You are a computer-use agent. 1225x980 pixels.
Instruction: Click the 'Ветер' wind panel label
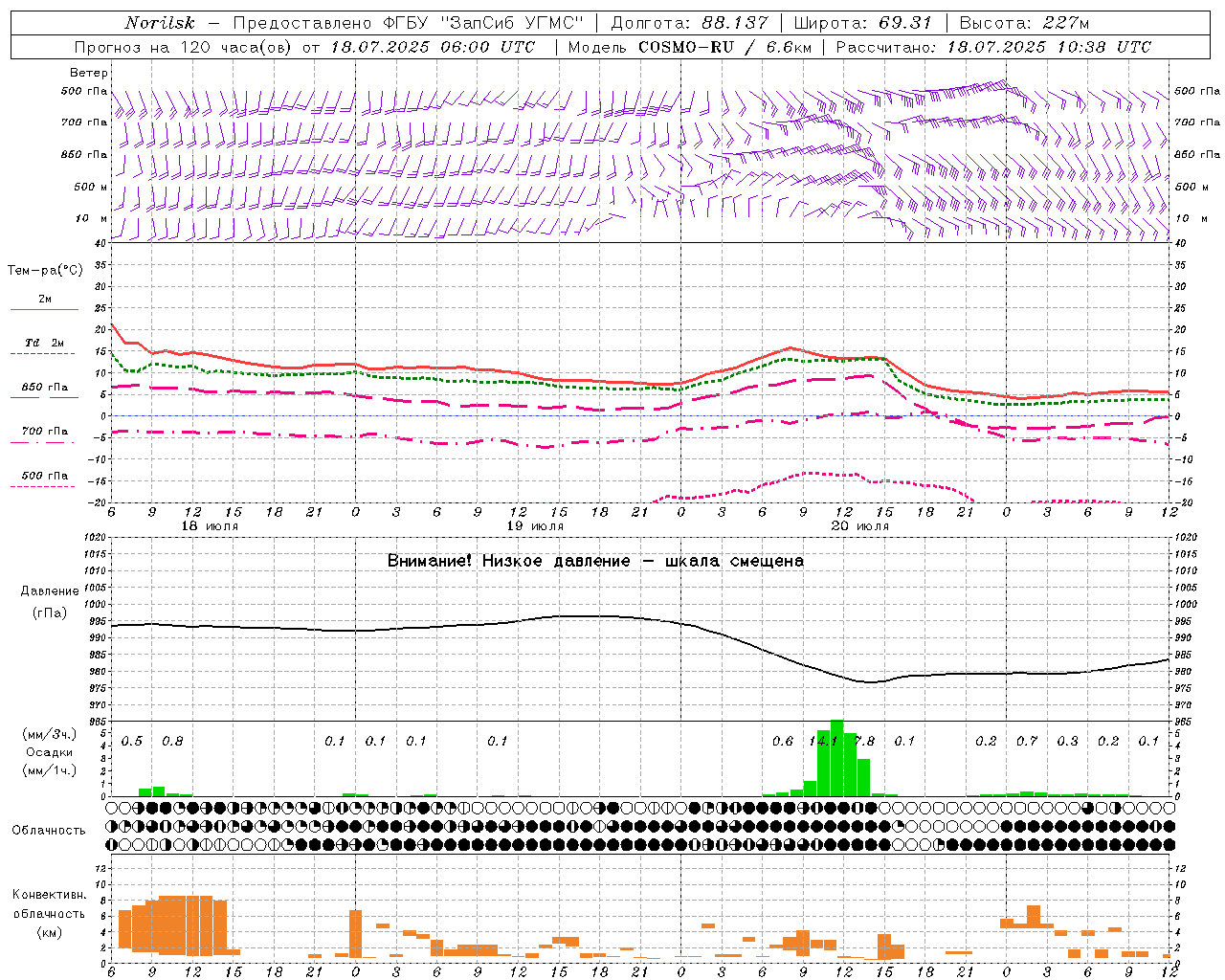(88, 73)
